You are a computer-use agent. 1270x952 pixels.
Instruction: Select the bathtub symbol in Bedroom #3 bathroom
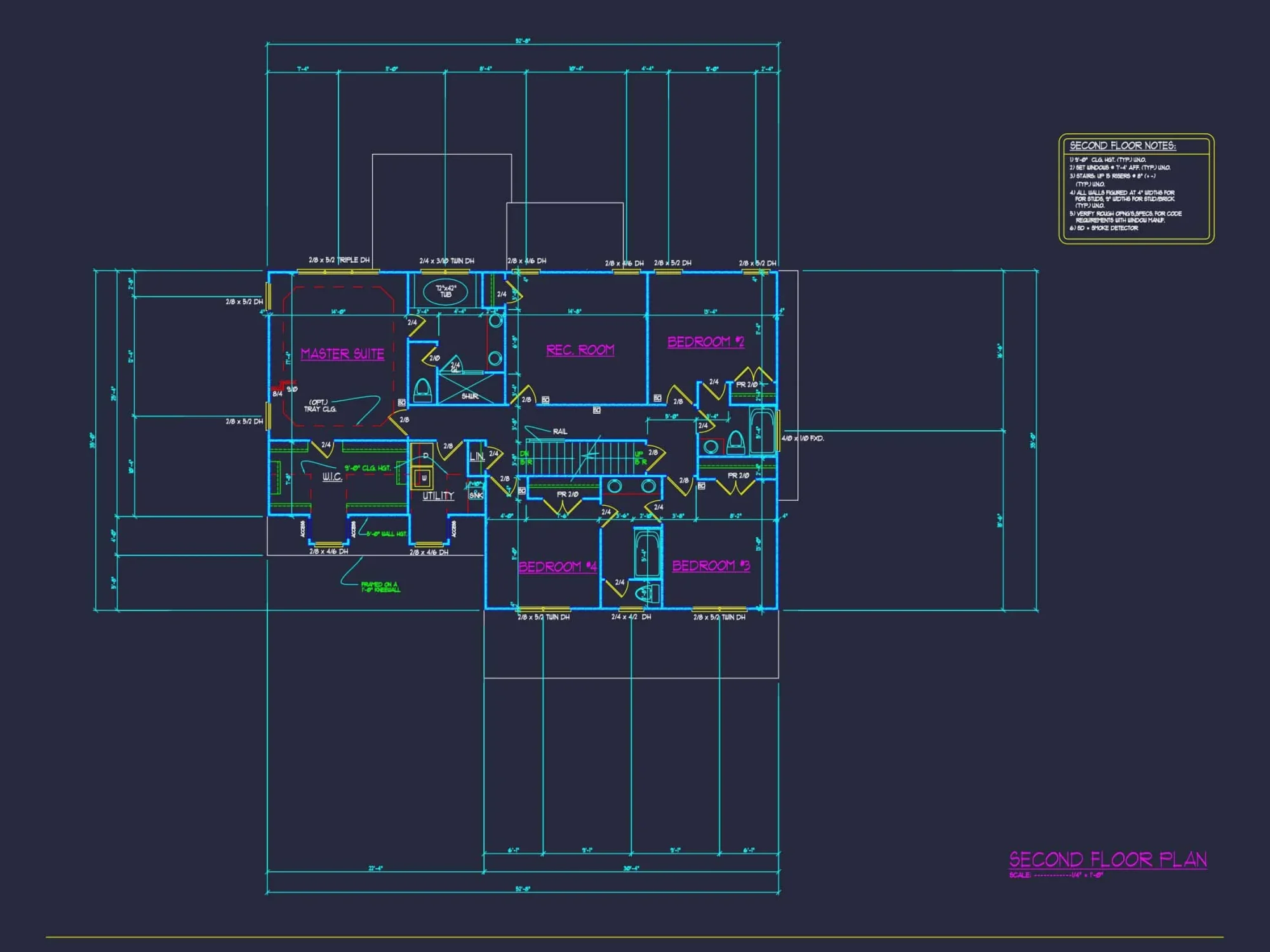pos(648,553)
